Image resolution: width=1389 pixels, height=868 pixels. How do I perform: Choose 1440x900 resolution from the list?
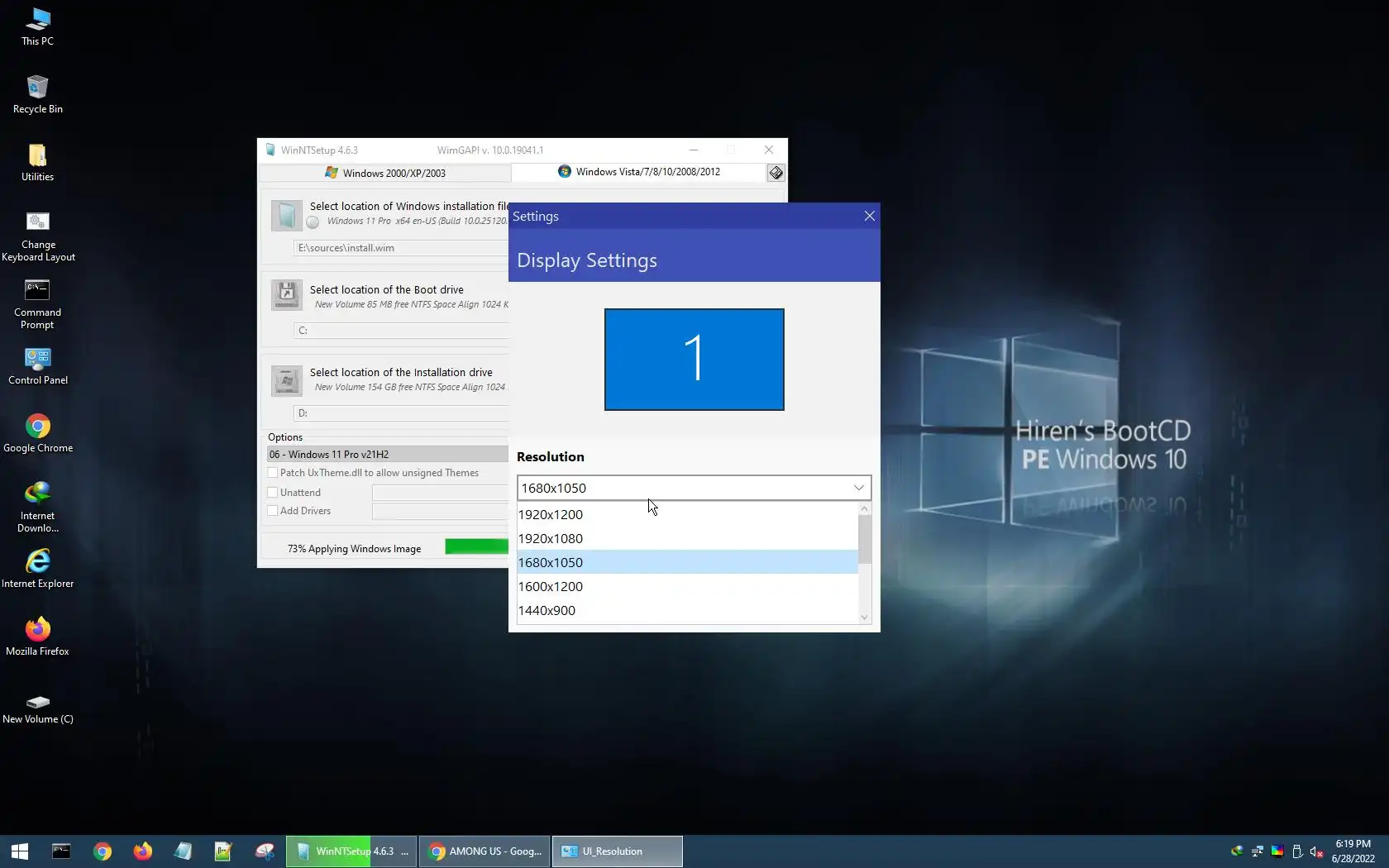688,610
